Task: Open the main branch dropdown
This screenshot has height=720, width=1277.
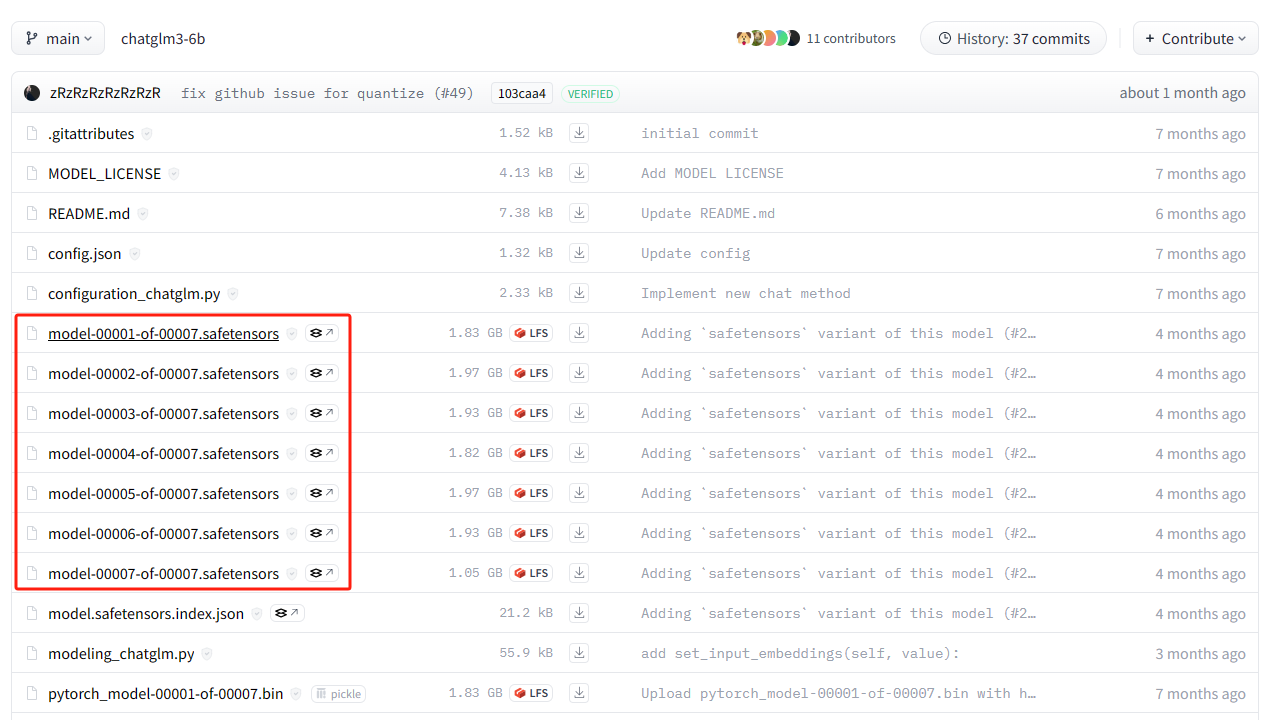Action: click(58, 38)
